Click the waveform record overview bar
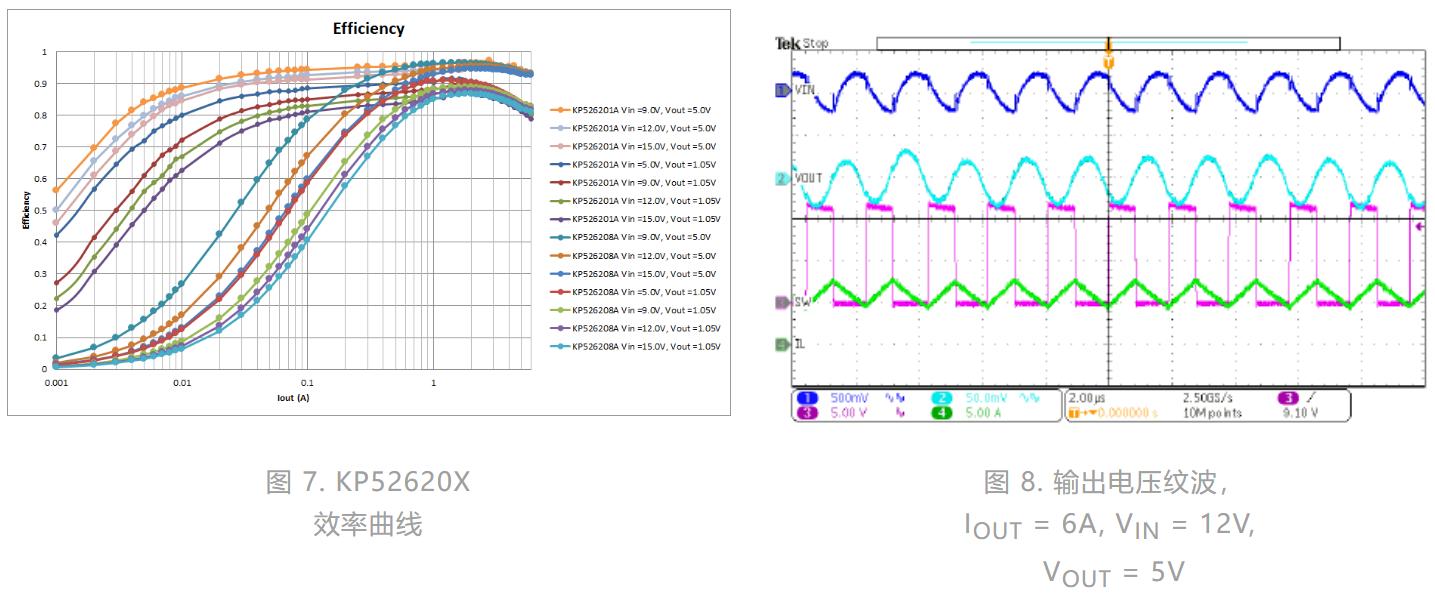This screenshot has height=595, width=1435. [1108, 43]
